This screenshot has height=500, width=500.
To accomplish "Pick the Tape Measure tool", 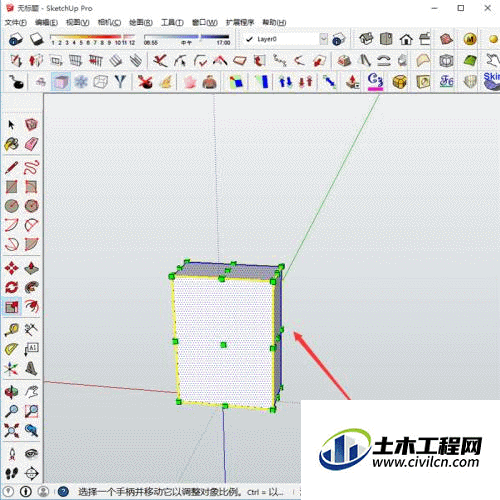I will pos(11,330).
